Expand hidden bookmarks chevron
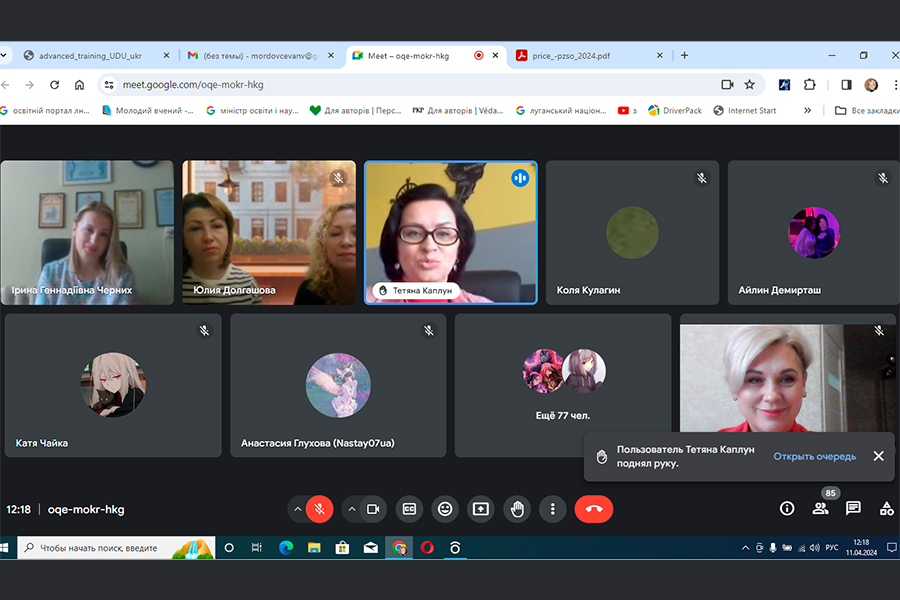This screenshot has width=900, height=600. click(808, 110)
